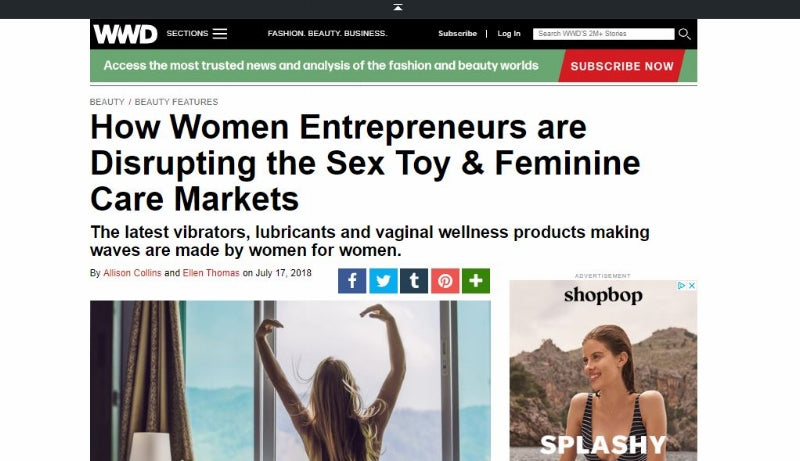Expand more sharing options plus icon
The height and width of the screenshot is (461, 800).
click(x=476, y=281)
